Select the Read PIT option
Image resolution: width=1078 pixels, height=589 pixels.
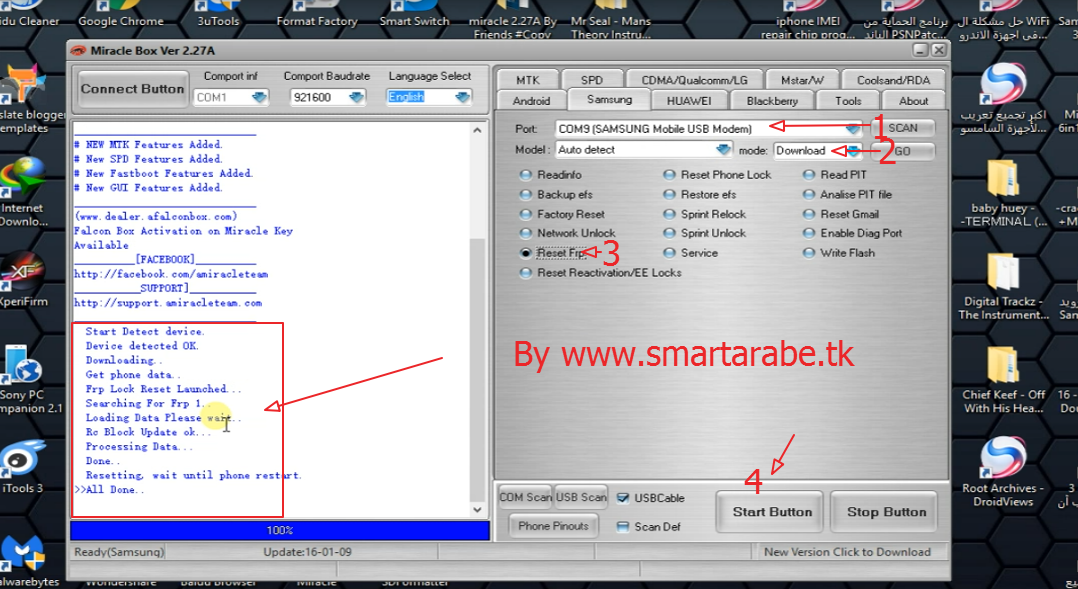808,175
